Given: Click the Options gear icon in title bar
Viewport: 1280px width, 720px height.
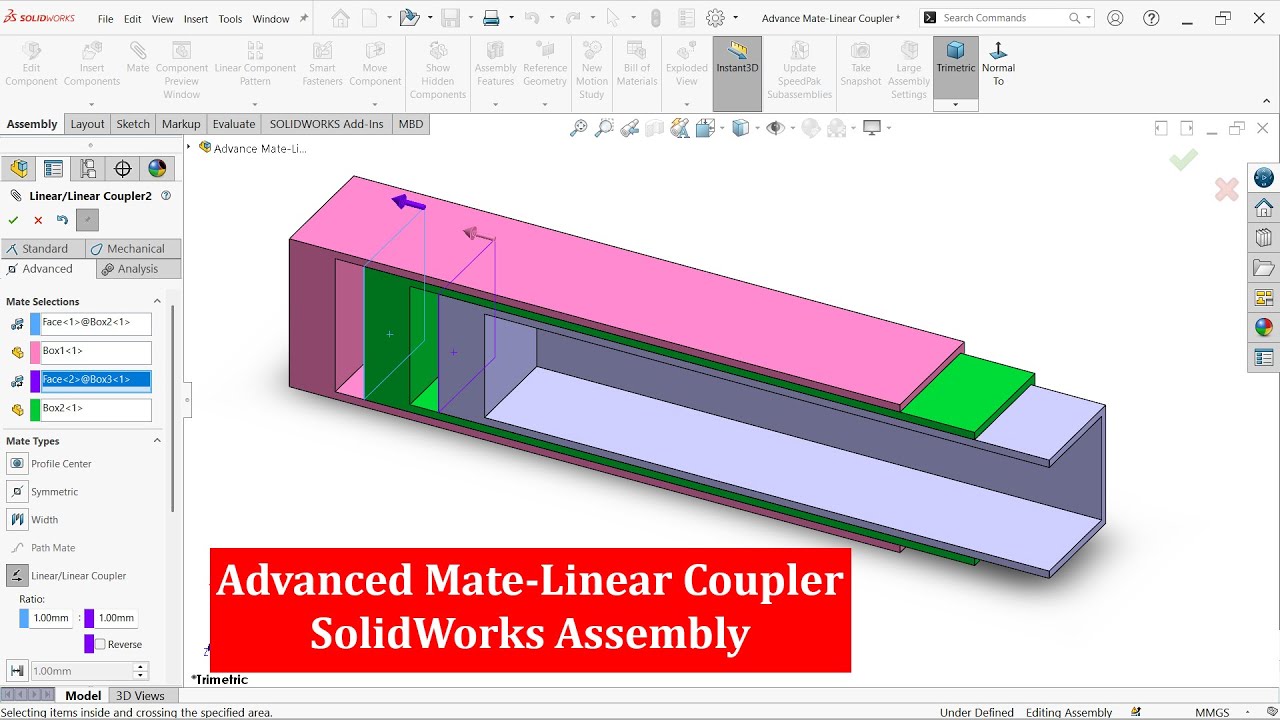Looking at the screenshot, I should tap(715, 18).
